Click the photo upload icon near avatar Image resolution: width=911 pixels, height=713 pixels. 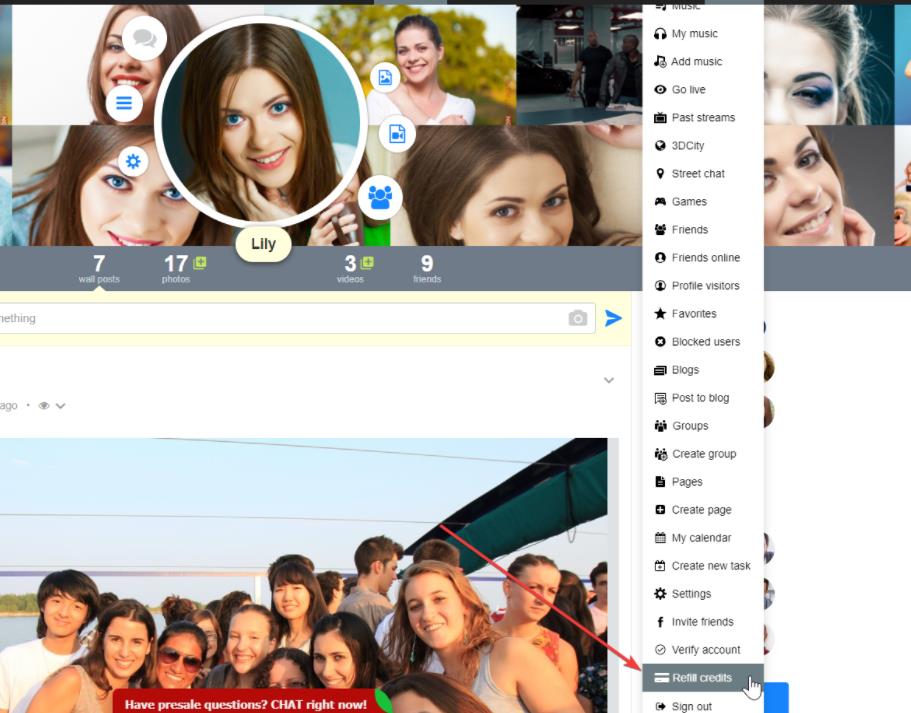point(385,77)
